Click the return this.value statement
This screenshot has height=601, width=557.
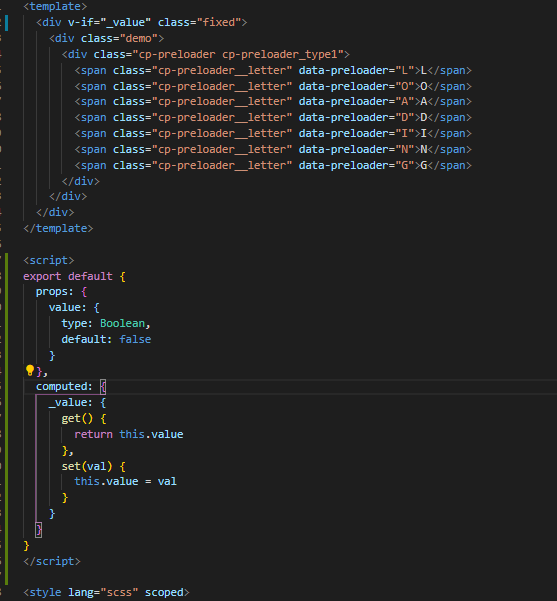tap(129, 434)
